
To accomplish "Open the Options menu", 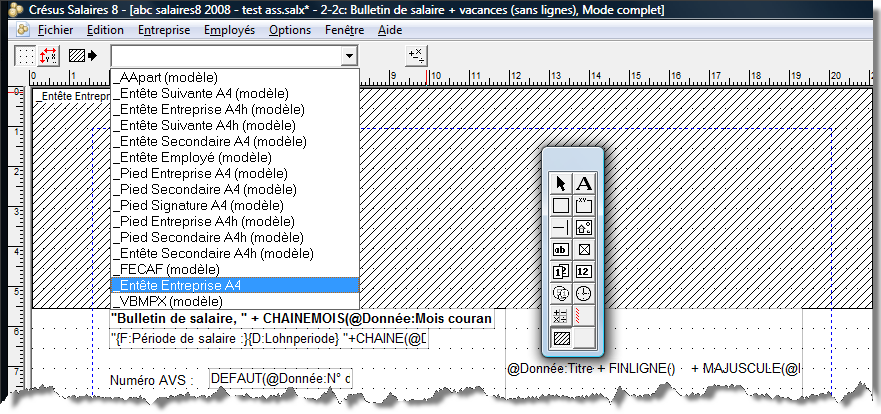I will (290, 30).
